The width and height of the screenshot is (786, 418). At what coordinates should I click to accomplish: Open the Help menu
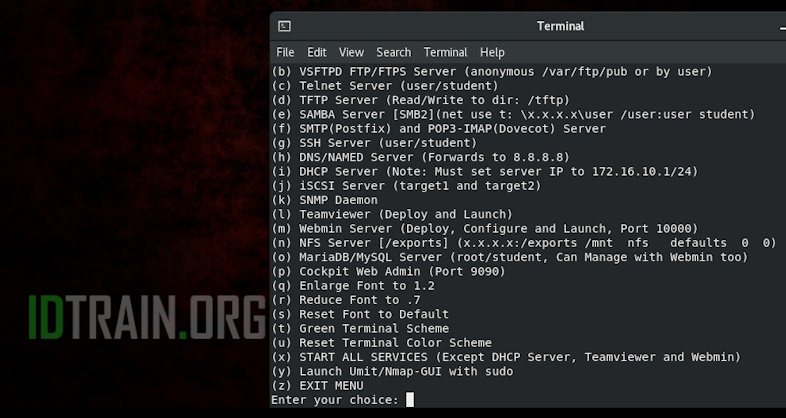tap(492, 52)
